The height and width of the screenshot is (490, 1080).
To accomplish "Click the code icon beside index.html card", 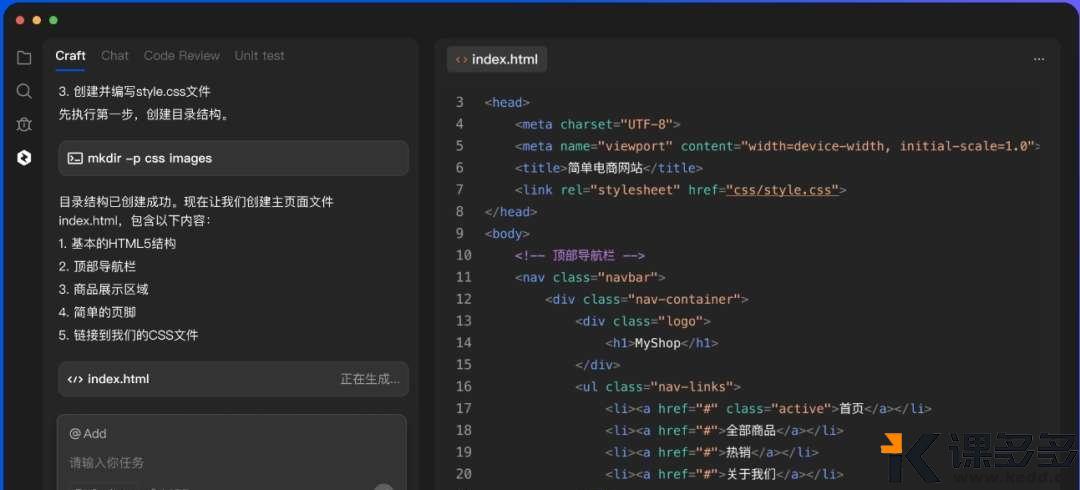I will tap(75, 379).
